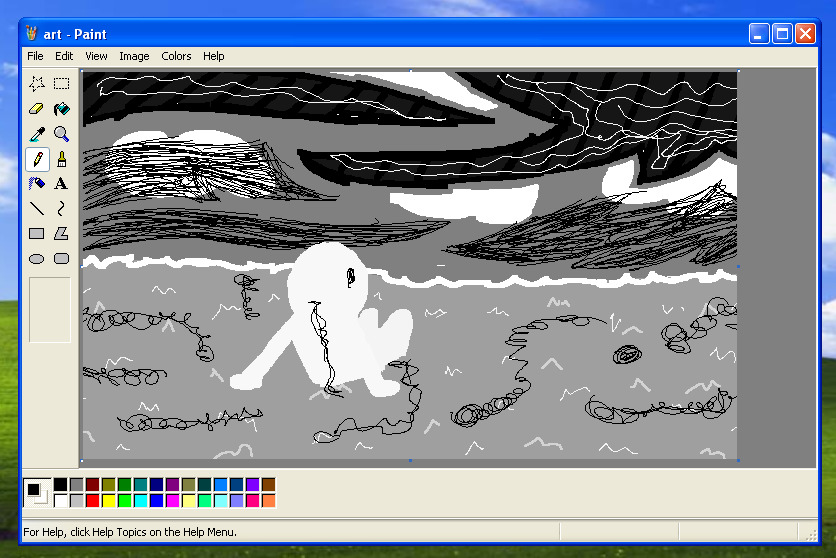Pick the bright red color swatch

coord(93,500)
